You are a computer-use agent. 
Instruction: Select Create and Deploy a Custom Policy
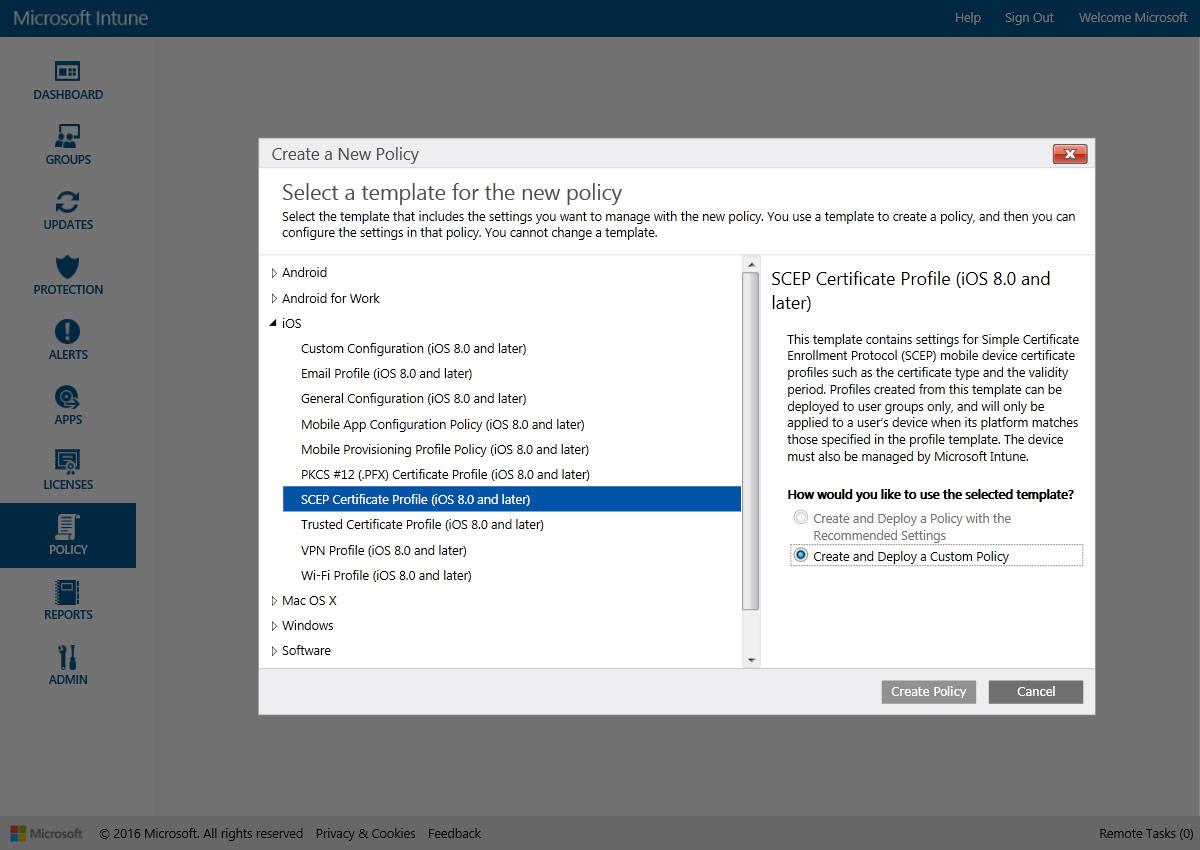[800, 555]
